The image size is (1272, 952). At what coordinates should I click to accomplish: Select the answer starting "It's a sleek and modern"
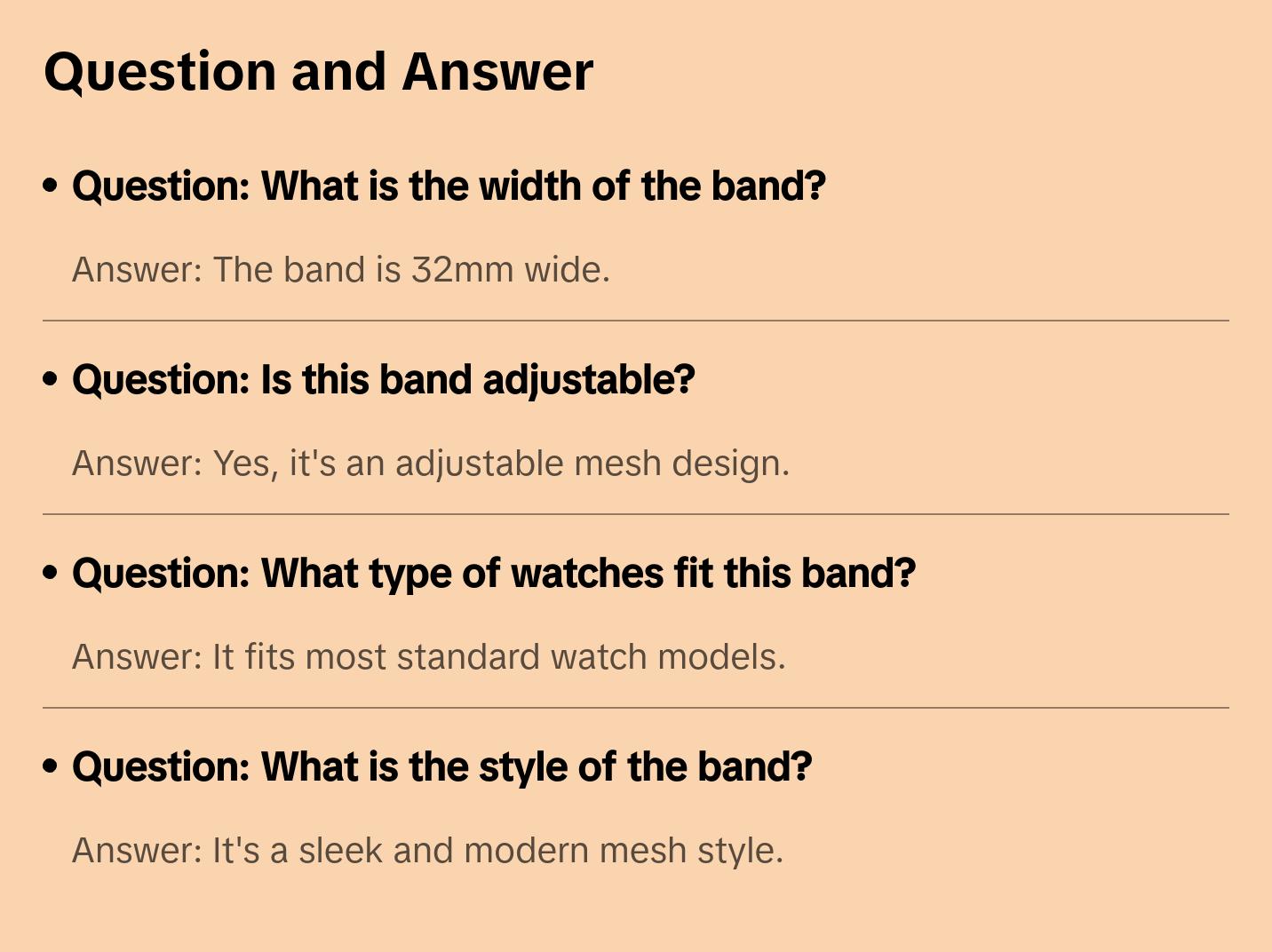pyautogui.click(x=427, y=851)
